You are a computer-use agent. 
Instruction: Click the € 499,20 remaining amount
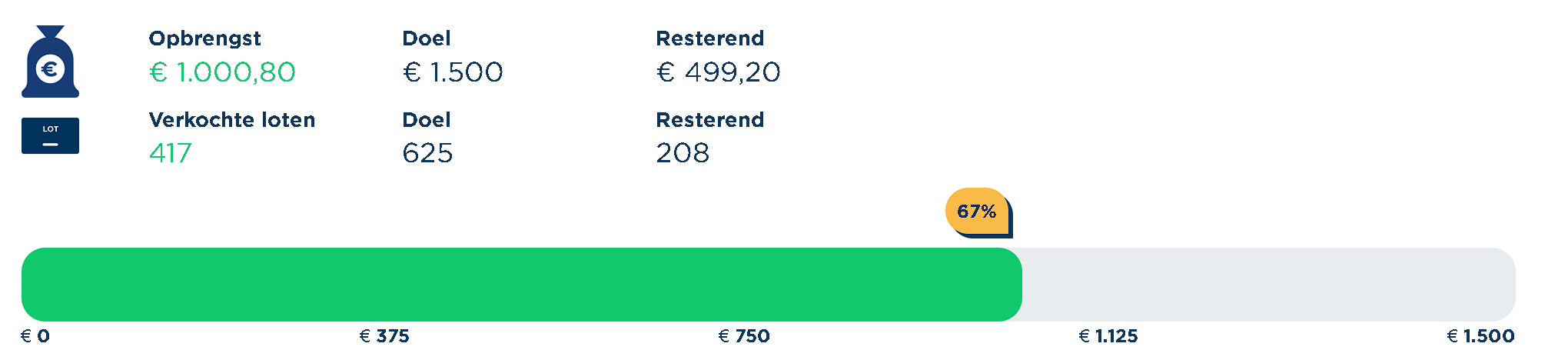coord(718,72)
